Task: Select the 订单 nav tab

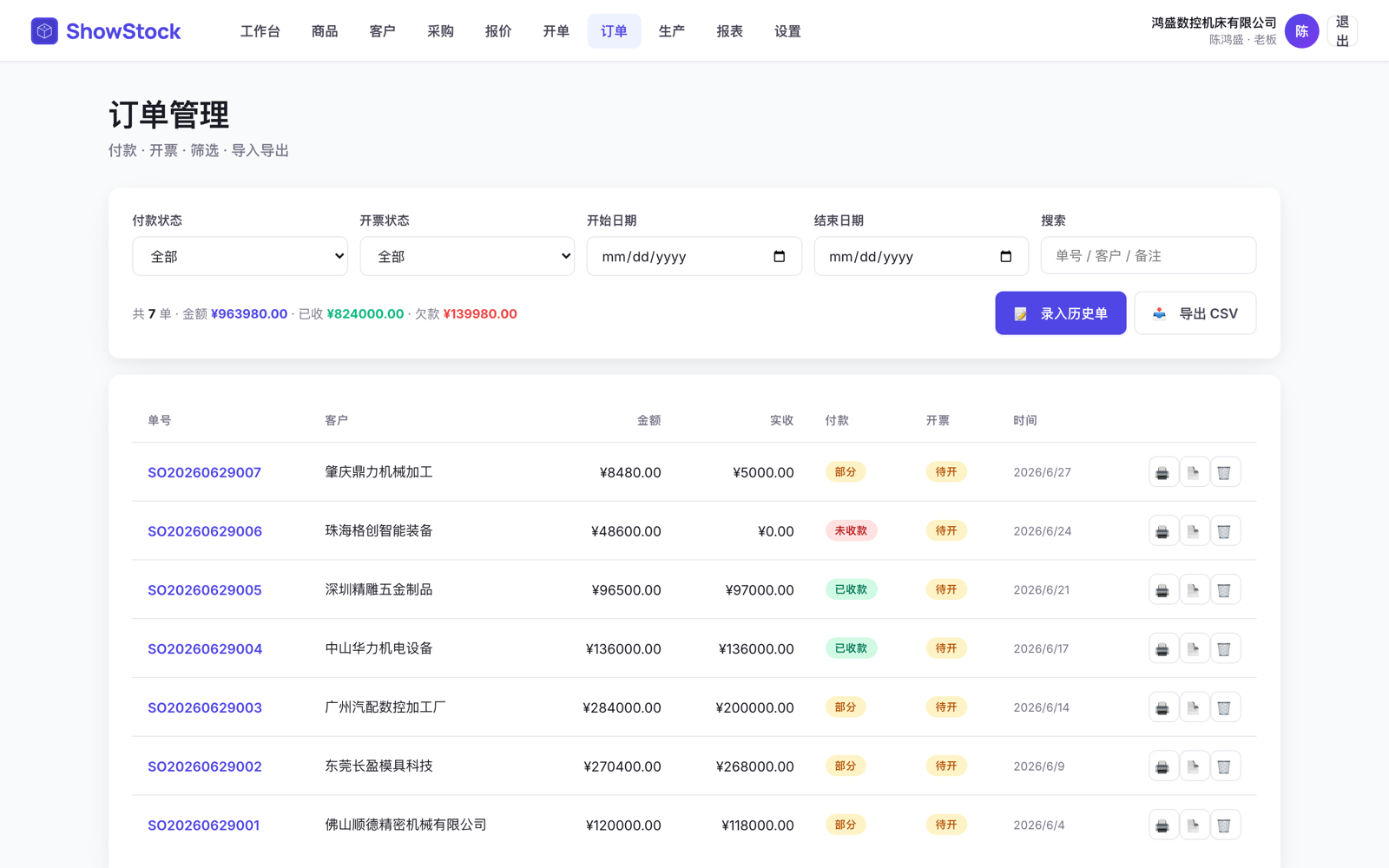Action: 614,31
